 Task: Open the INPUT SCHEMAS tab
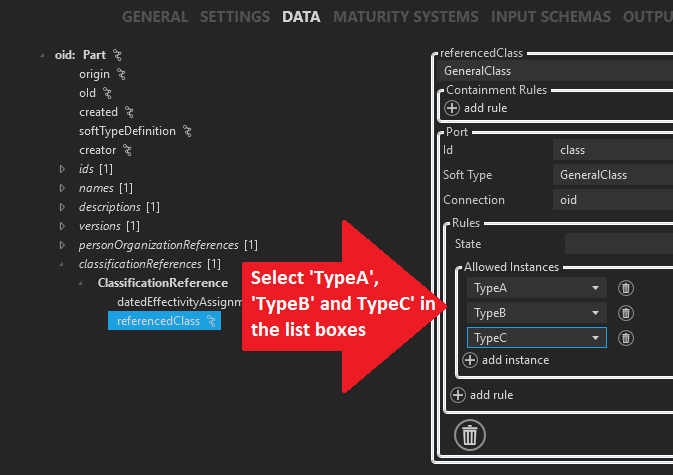coord(551,16)
